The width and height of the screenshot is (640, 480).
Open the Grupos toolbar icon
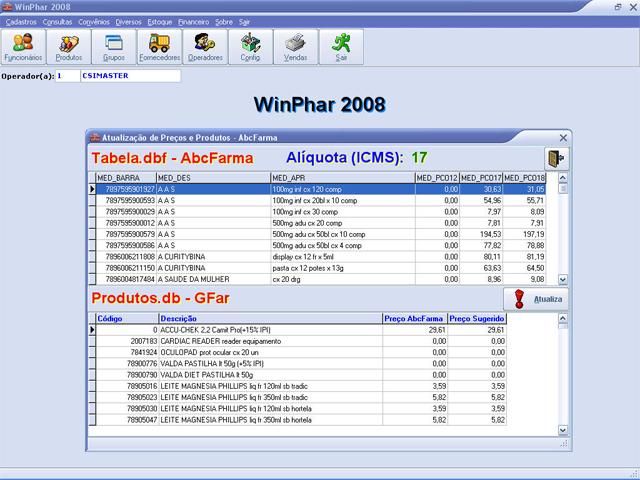click(x=114, y=47)
